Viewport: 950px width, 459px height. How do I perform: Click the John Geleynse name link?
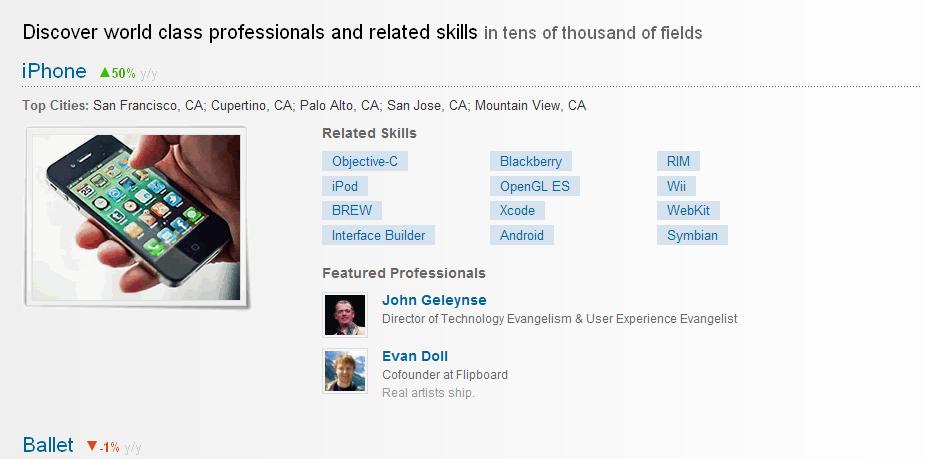[434, 300]
